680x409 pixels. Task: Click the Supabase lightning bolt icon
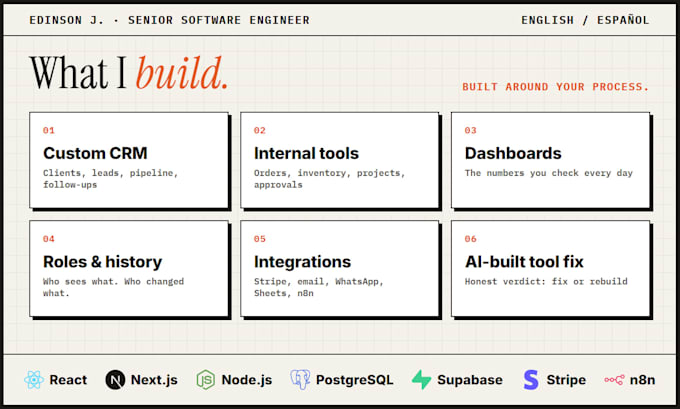click(421, 380)
